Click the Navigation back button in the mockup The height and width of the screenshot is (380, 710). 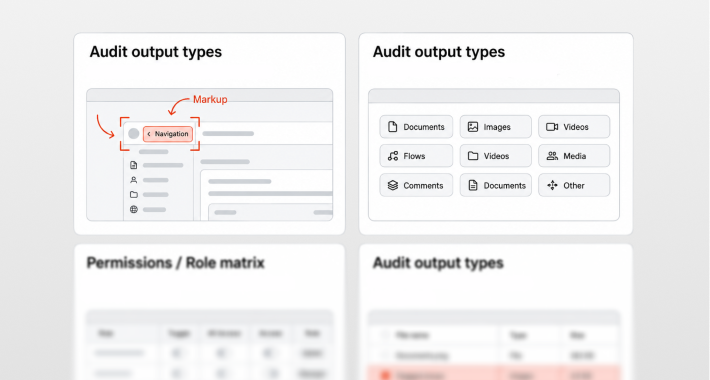(168, 134)
